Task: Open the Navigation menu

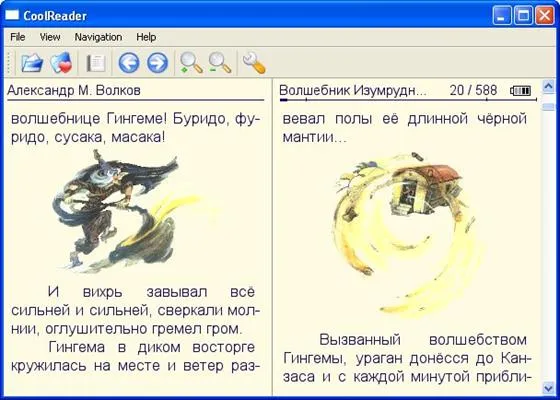Action: coord(98,37)
